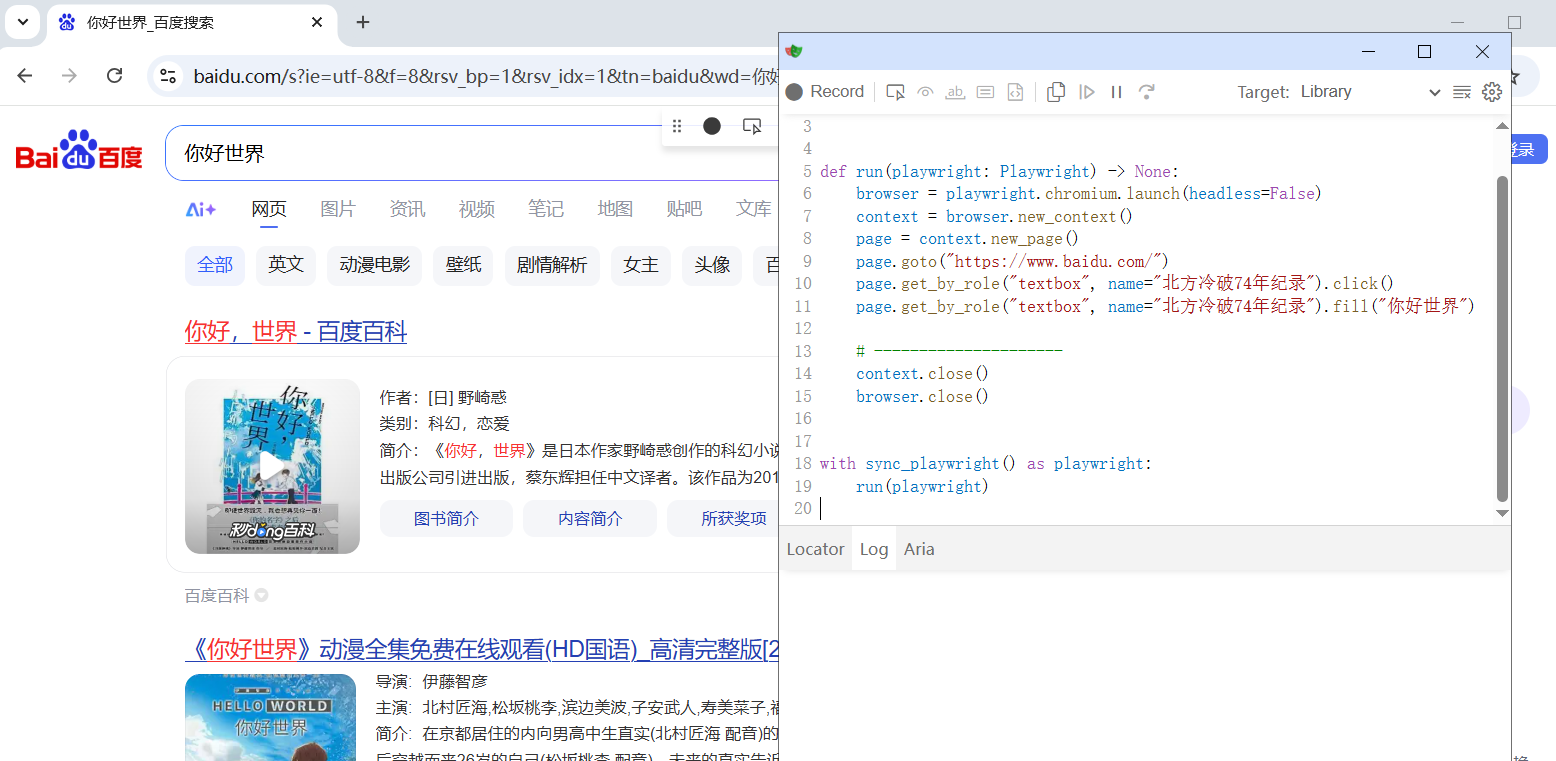The image size is (1556, 761).
Task: Switch to the Log tab
Action: (x=874, y=549)
